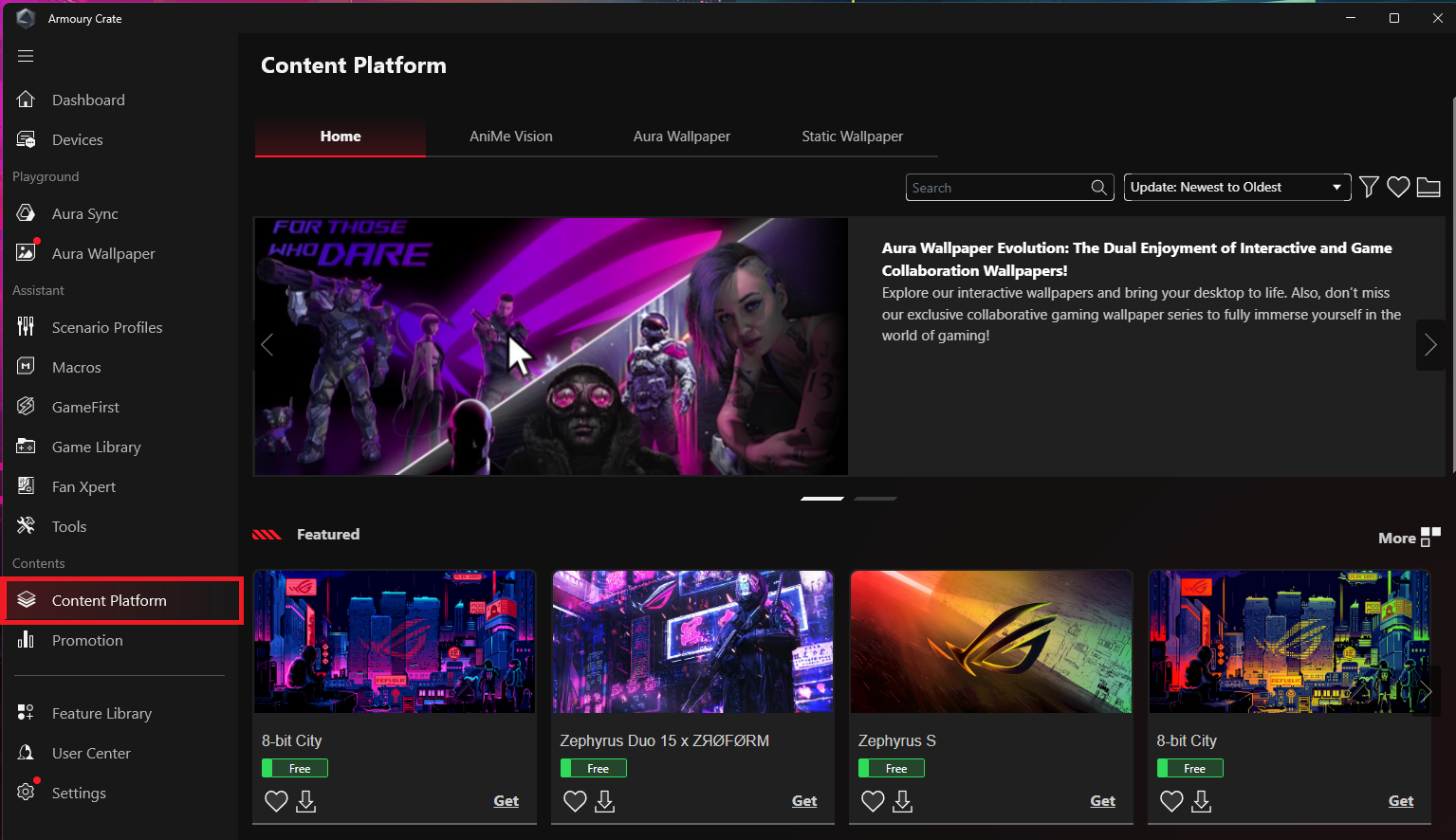
Task: Open downloaded content folder icon
Action: pyautogui.click(x=1428, y=187)
